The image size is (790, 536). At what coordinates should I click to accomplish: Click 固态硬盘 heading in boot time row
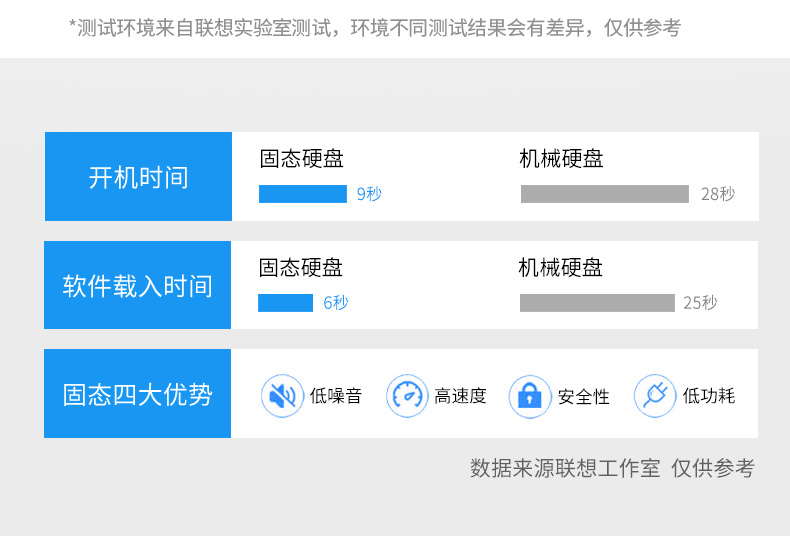coord(301,158)
